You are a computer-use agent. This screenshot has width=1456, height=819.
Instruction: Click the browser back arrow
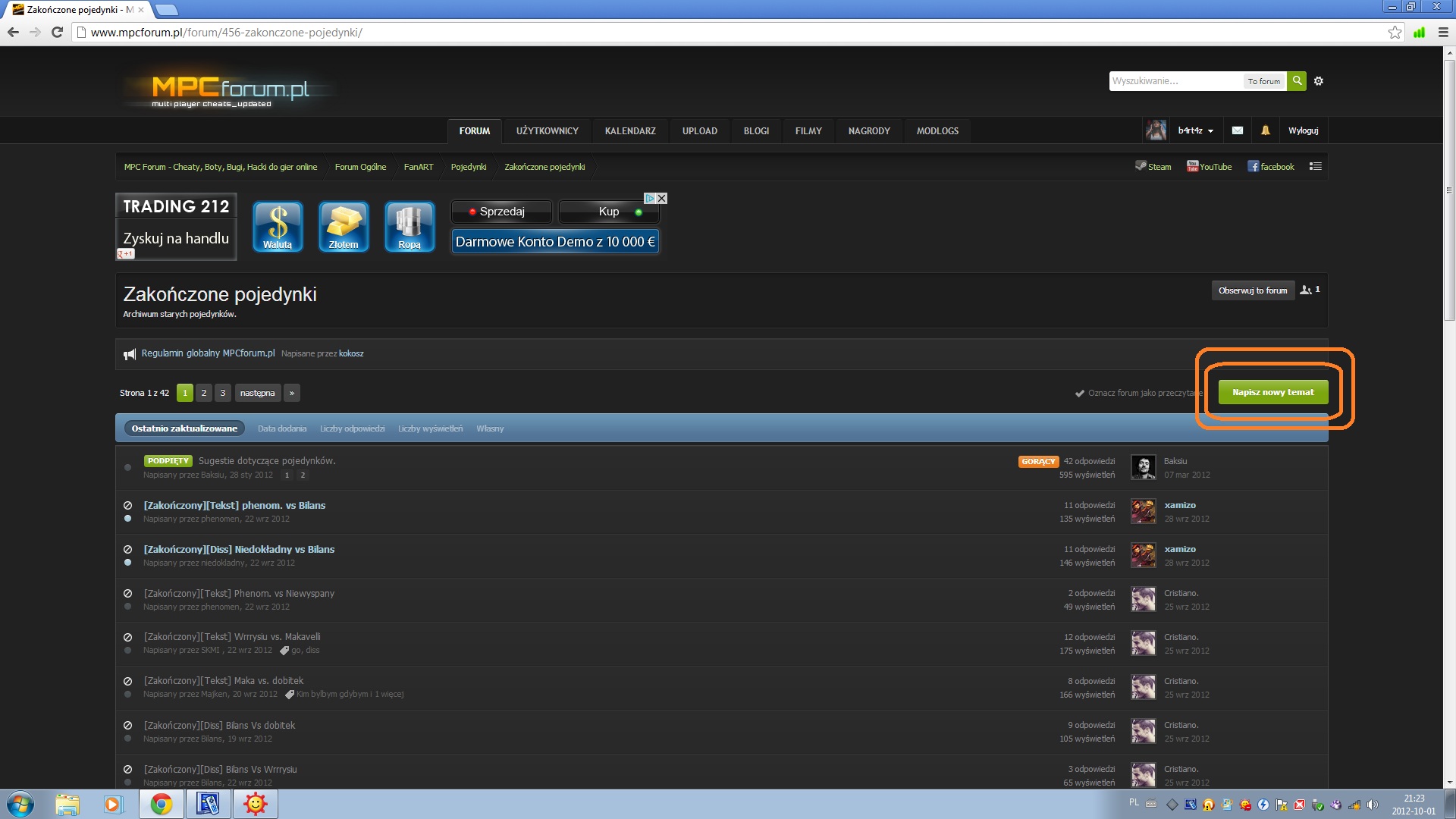click(13, 33)
